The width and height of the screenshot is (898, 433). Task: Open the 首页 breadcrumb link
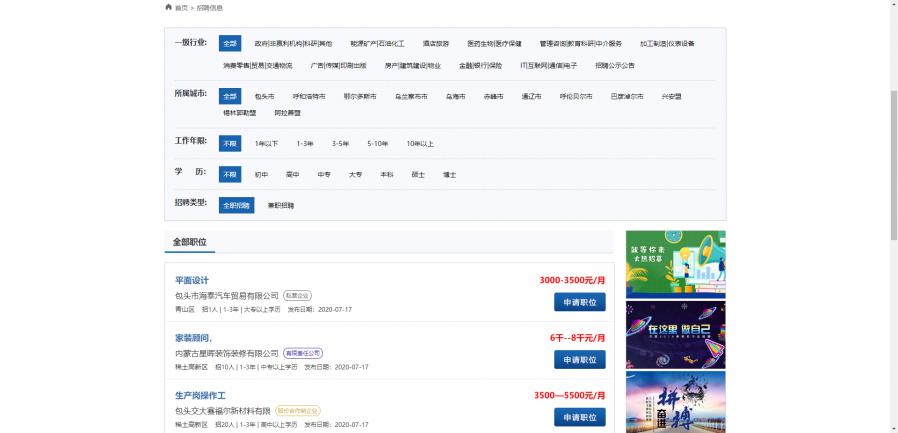[181, 7]
